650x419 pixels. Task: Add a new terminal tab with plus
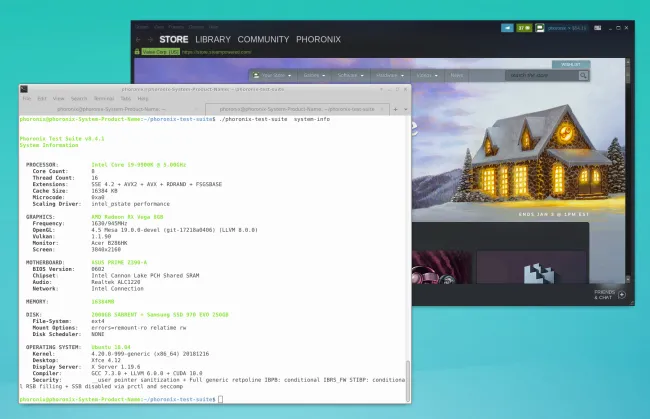[x=395, y=109]
